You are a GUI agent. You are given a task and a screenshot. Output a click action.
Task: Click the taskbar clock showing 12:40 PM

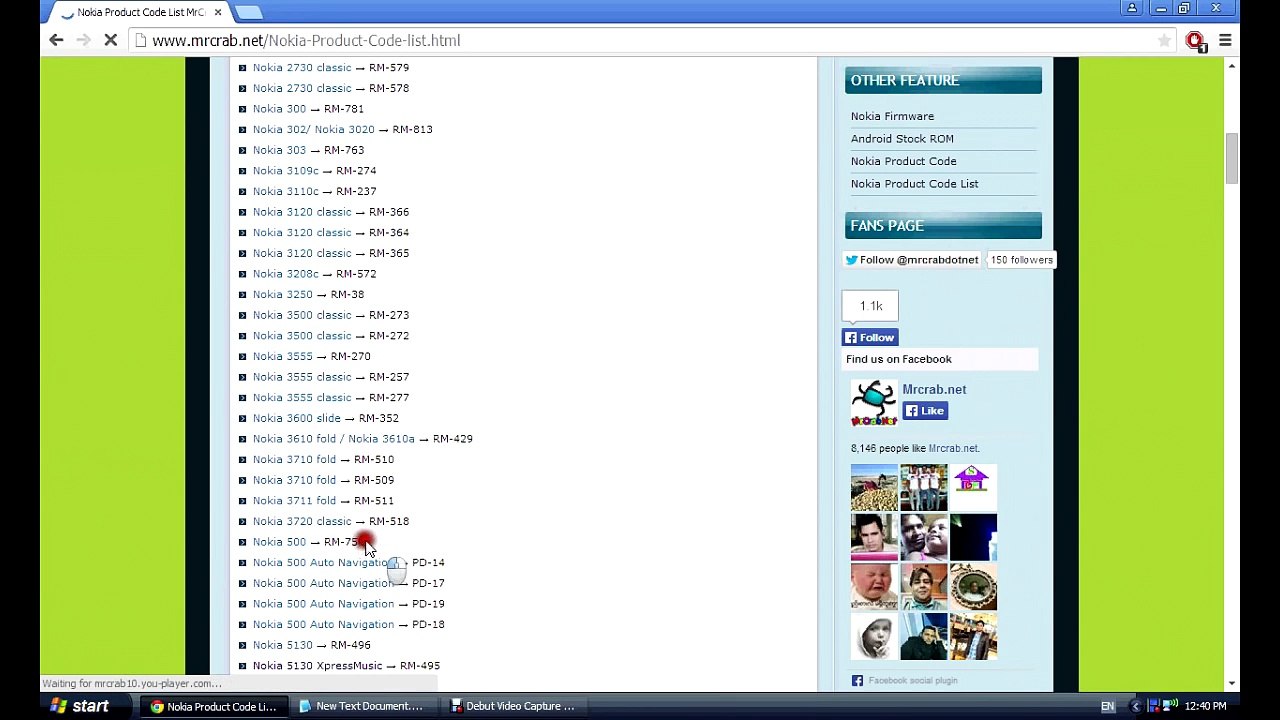[x=1205, y=707]
